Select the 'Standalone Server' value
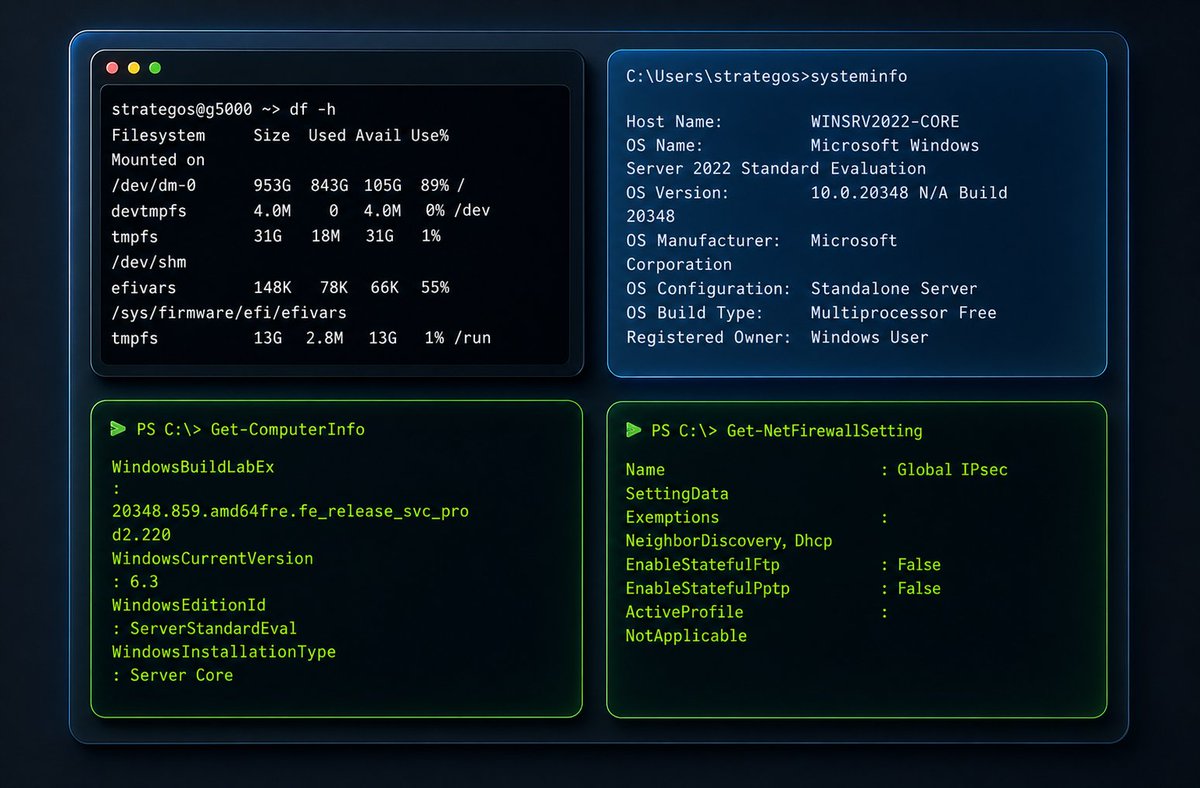Image resolution: width=1200 pixels, height=788 pixels. click(894, 289)
